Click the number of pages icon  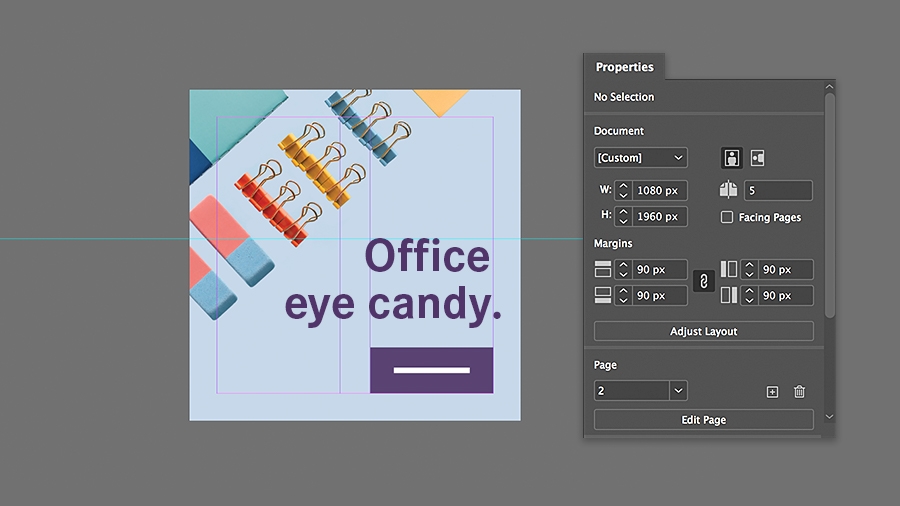click(x=728, y=190)
